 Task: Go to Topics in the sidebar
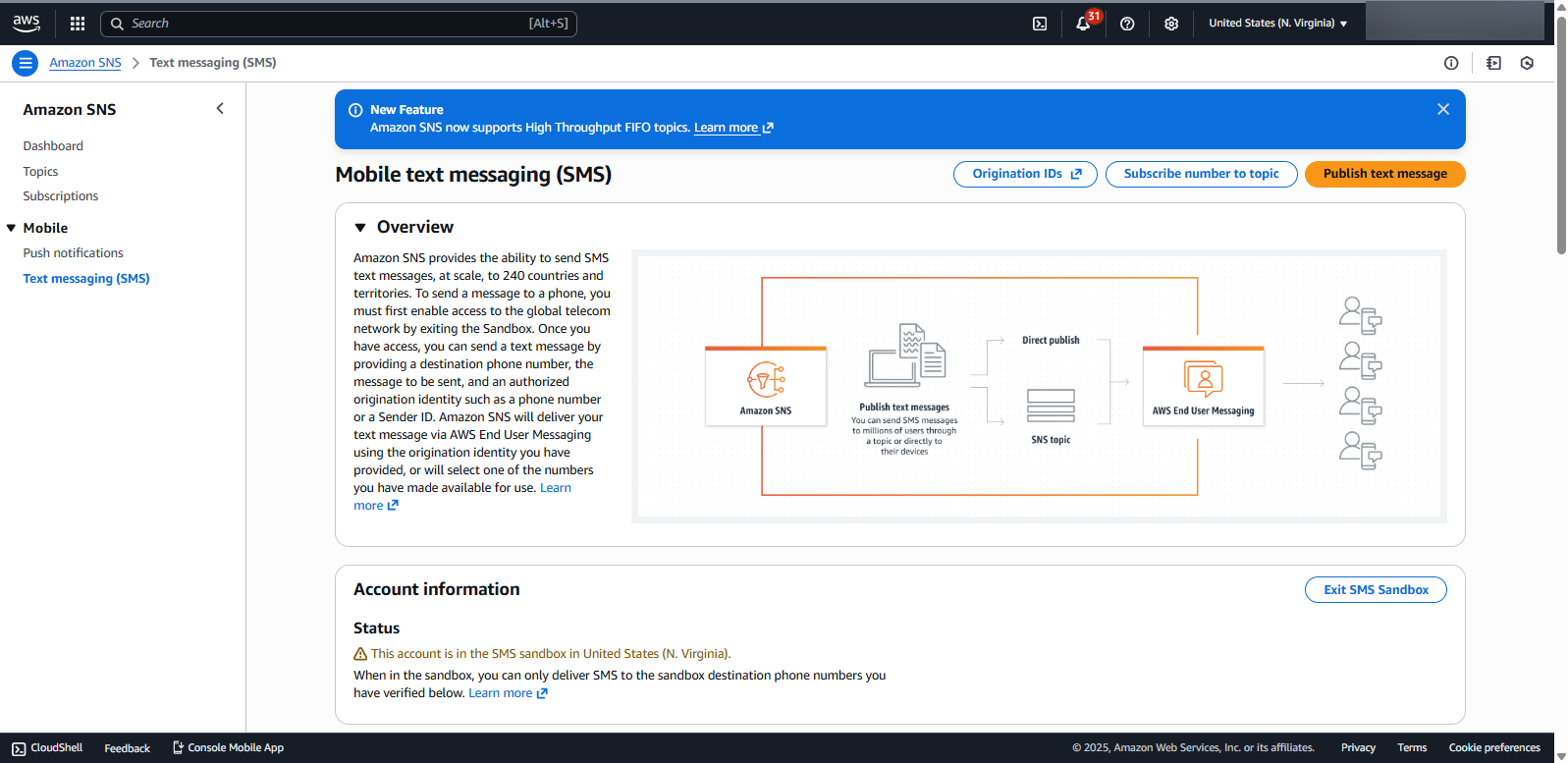pos(40,172)
